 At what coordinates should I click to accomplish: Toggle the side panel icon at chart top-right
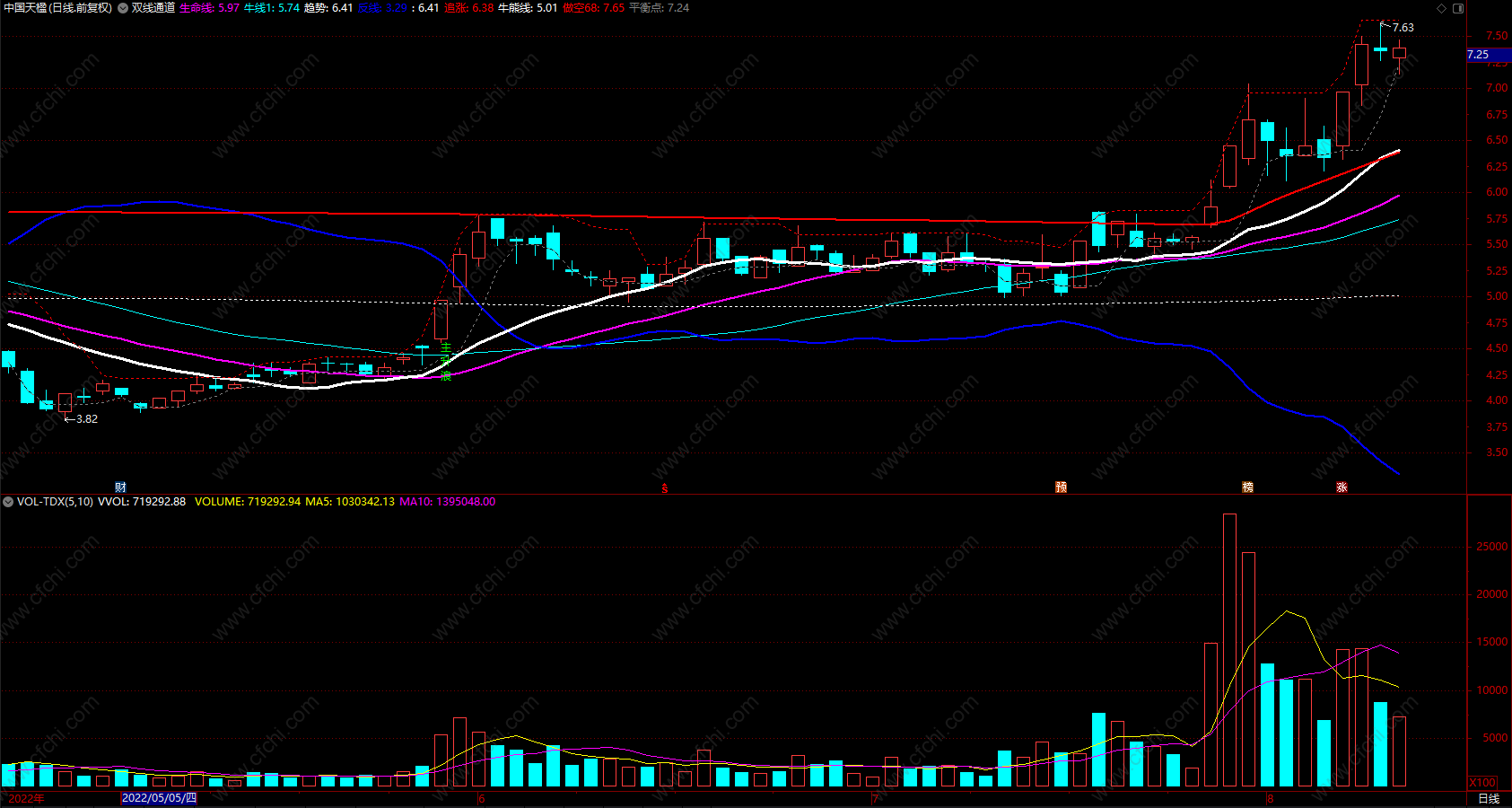click(1458, 8)
